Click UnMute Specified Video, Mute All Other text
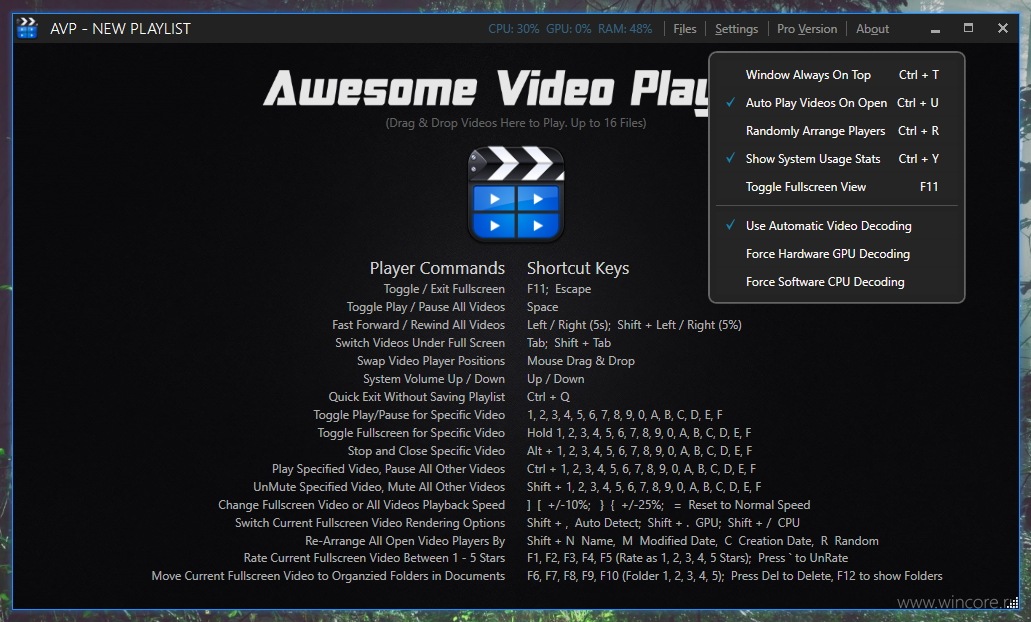The height and width of the screenshot is (622, 1031). pyautogui.click(x=379, y=487)
